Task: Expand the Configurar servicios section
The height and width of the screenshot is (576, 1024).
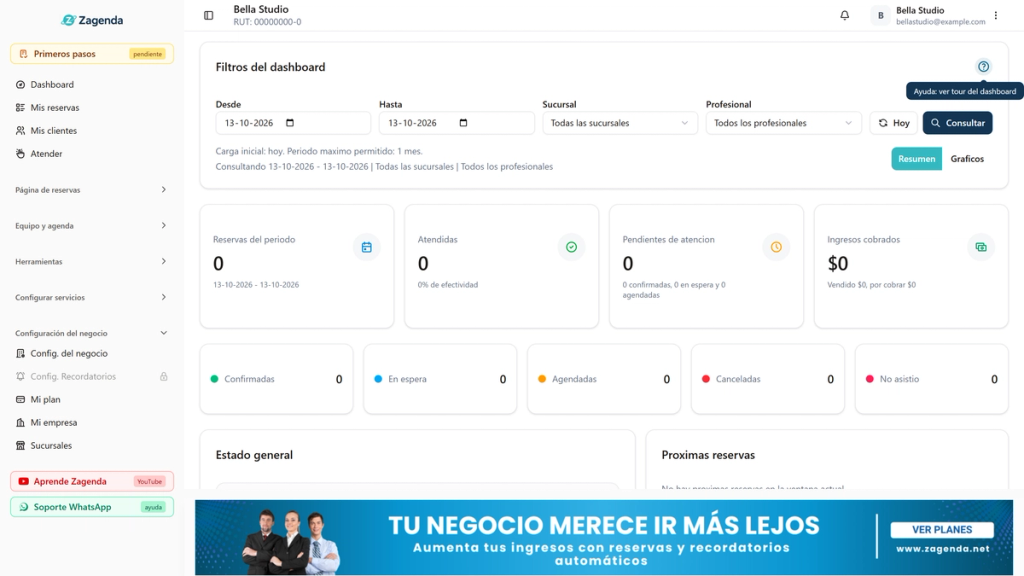Action: [91, 297]
